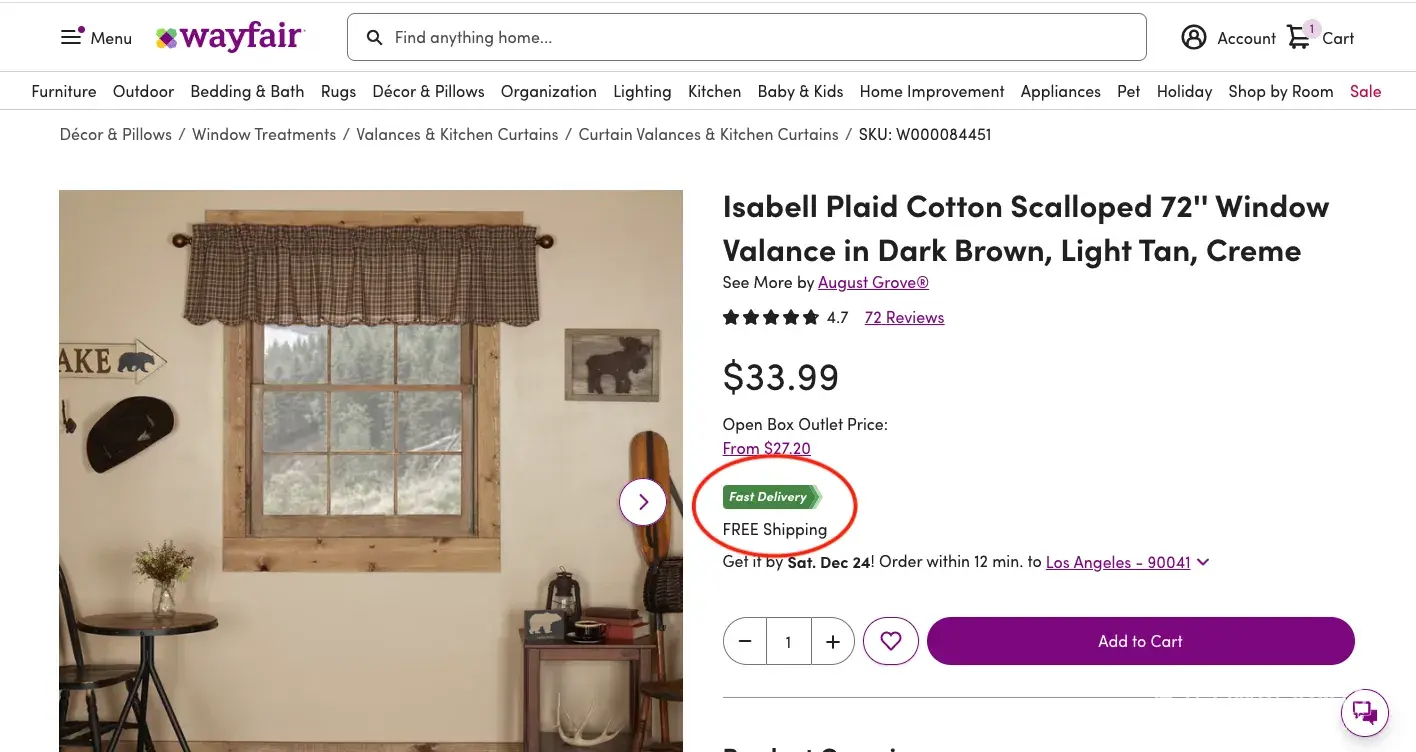Open the 72 Reviews link
The height and width of the screenshot is (752, 1416).
(904, 318)
